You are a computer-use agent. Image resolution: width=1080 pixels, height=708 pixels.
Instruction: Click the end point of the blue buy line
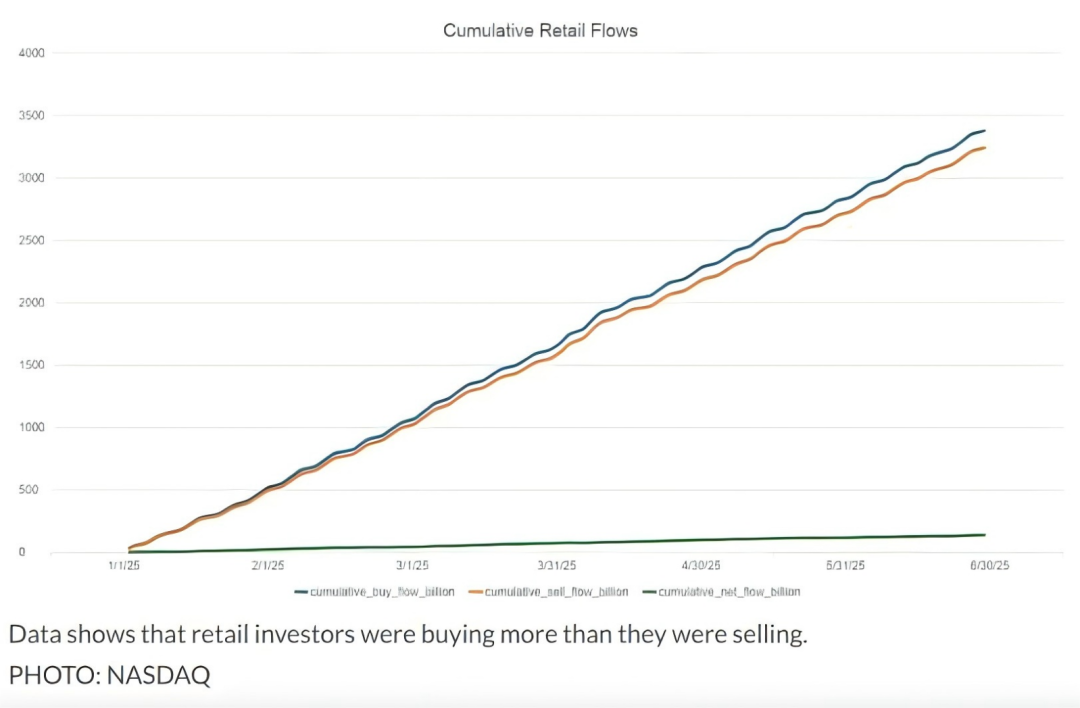984,131
